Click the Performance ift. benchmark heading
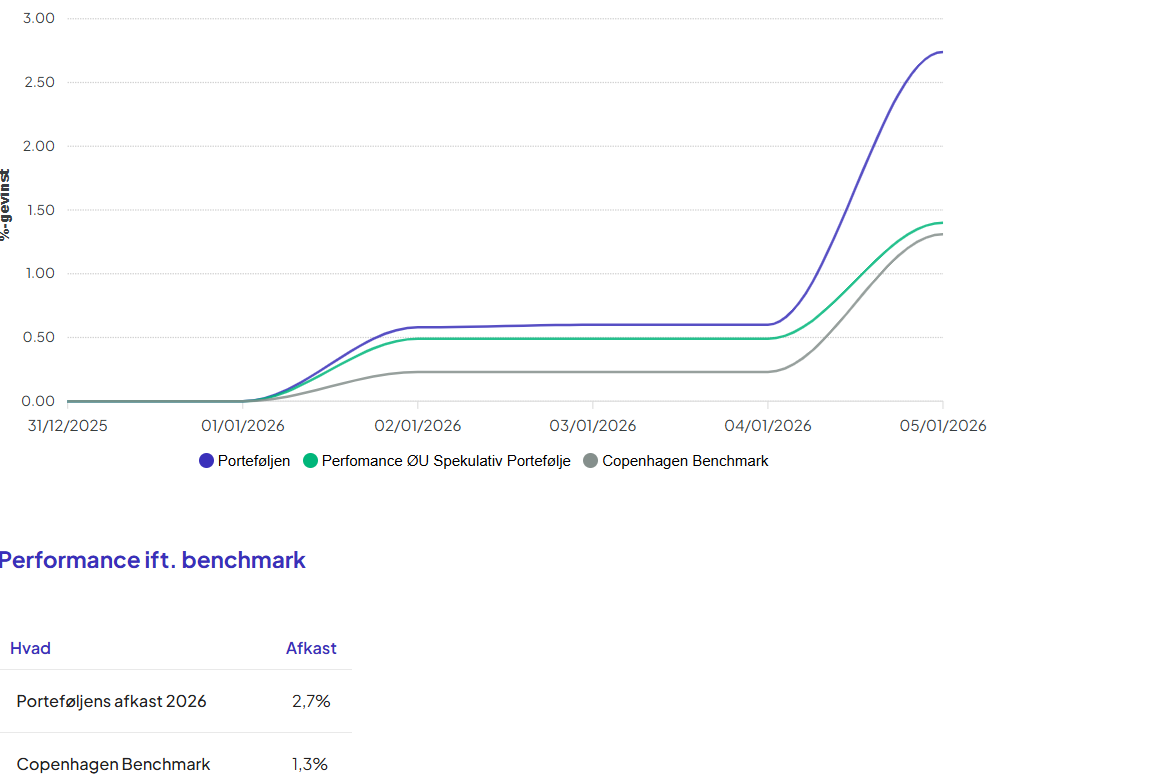Viewport: 1152px width, 777px height. click(152, 560)
